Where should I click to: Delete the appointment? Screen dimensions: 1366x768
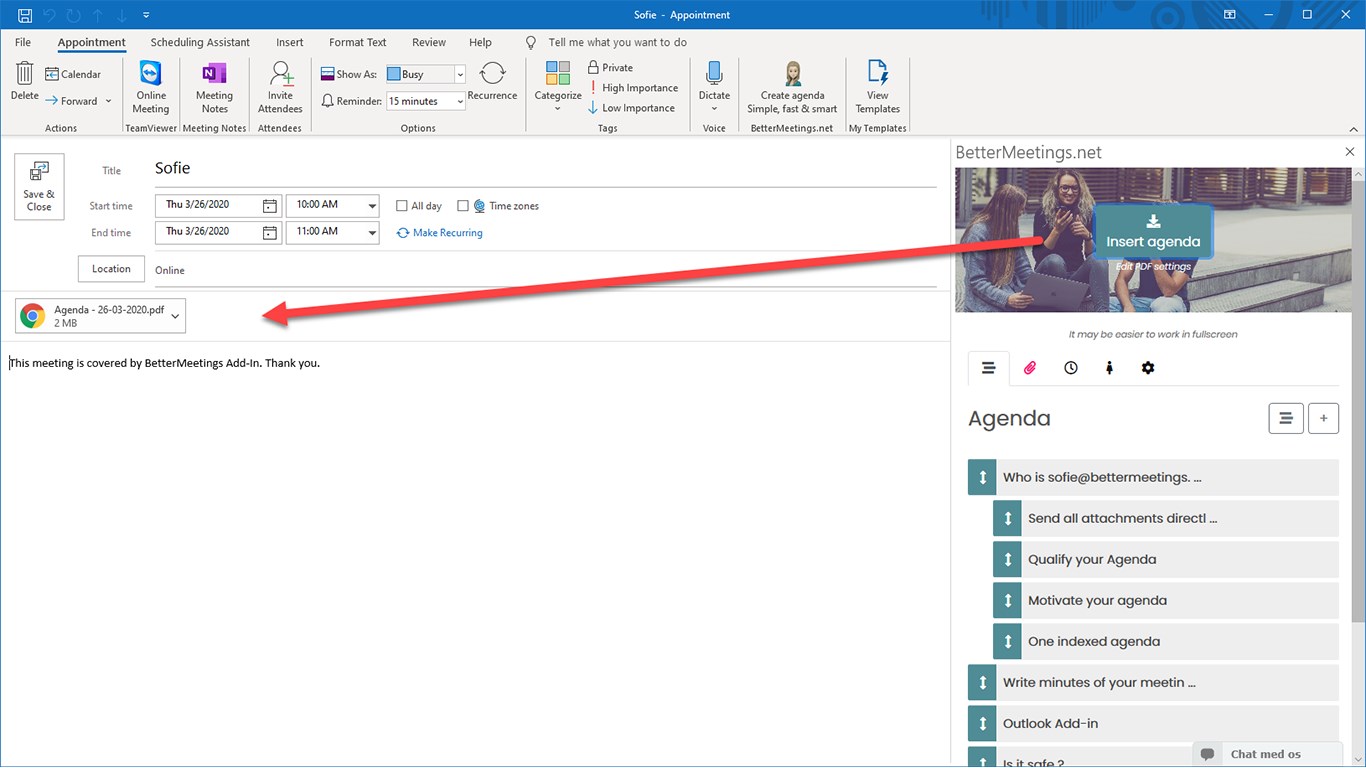click(x=25, y=82)
